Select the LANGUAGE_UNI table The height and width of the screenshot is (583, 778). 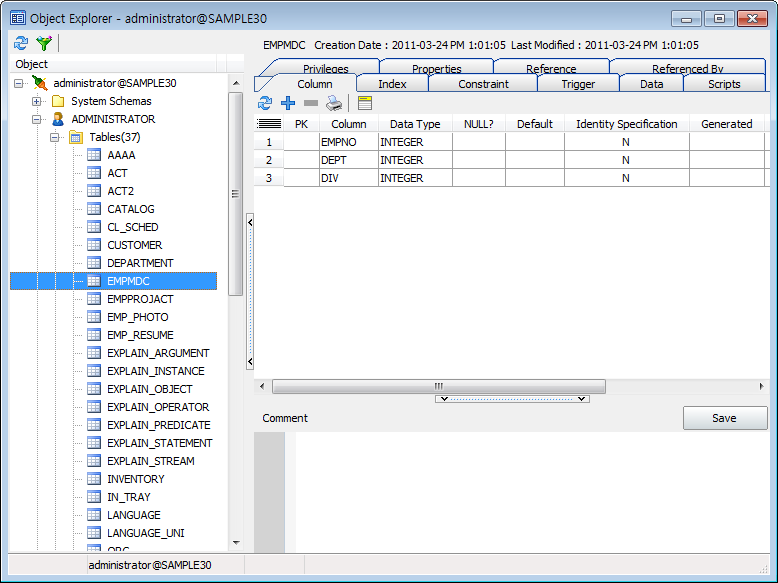(x=146, y=533)
